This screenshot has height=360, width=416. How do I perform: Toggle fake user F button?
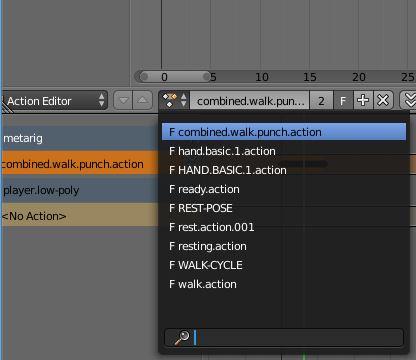point(343,100)
